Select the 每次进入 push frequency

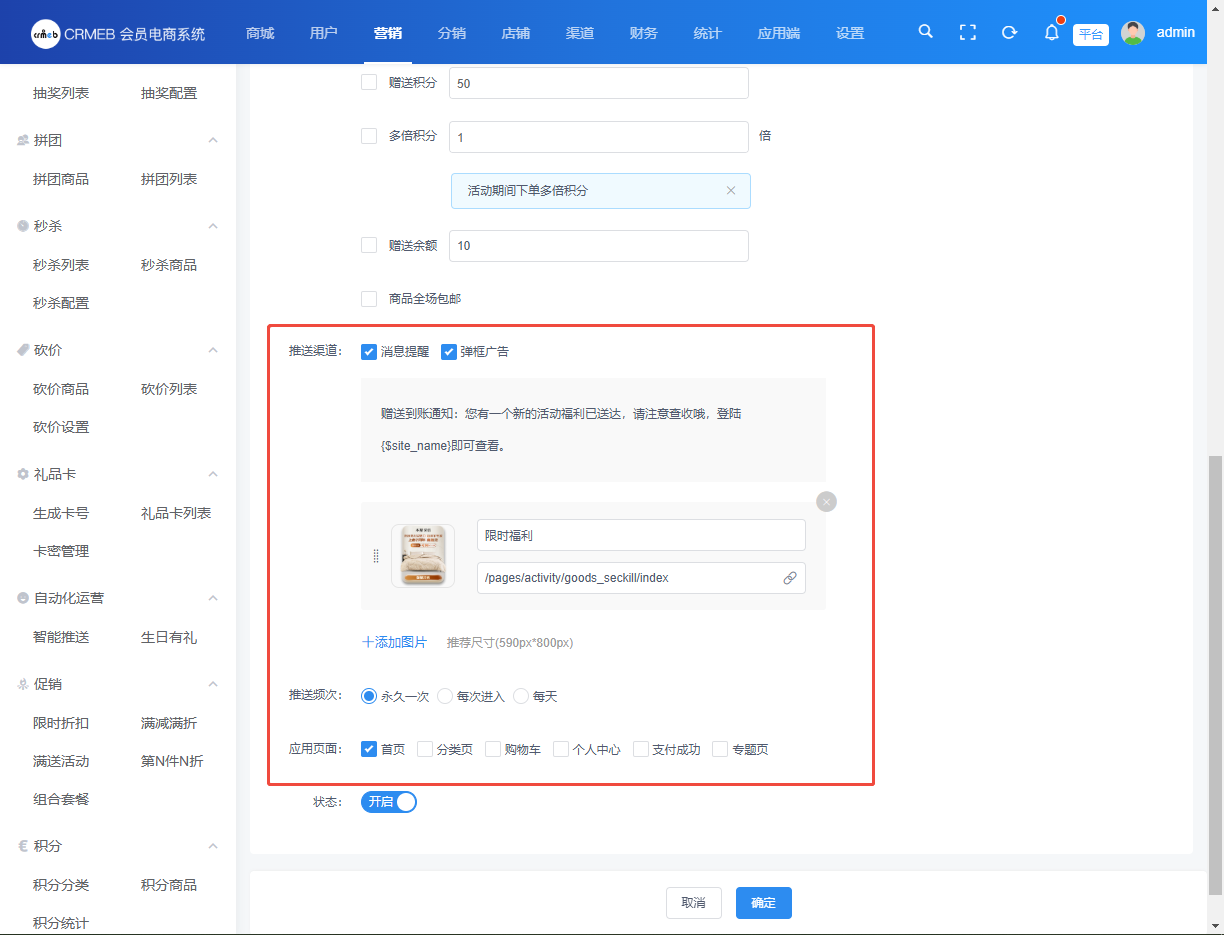coord(445,696)
